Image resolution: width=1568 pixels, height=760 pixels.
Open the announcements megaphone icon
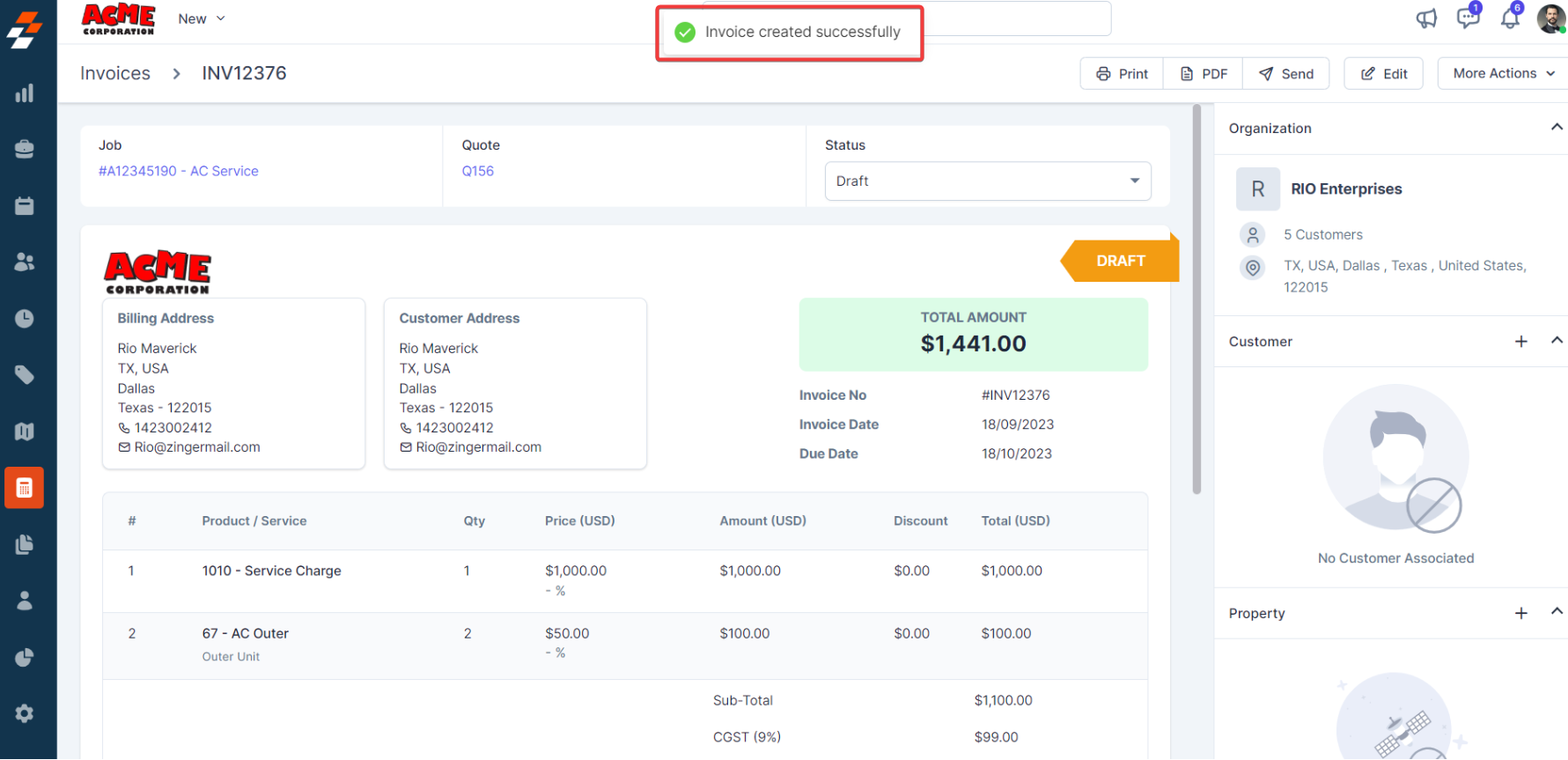tap(1426, 18)
